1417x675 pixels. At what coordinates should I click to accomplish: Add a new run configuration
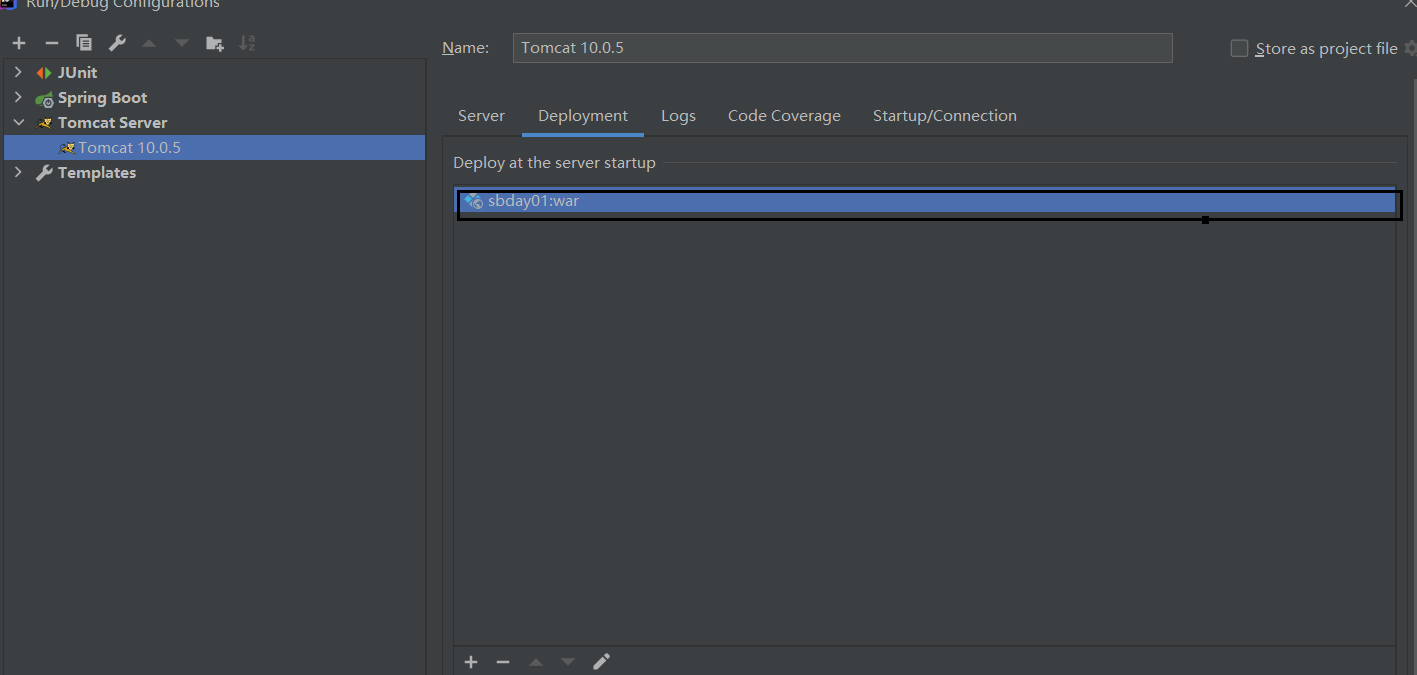tap(19, 43)
